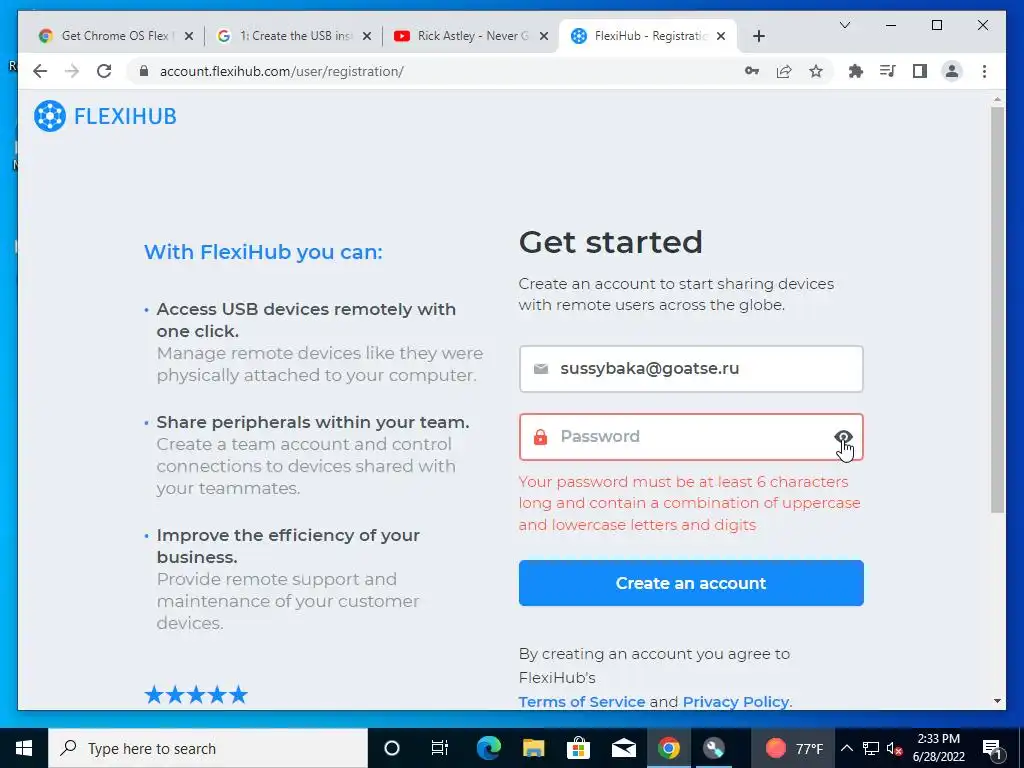This screenshot has height=768, width=1024.
Task: Open Chrome extensions puzzle icon
Action: click(856, 71)
